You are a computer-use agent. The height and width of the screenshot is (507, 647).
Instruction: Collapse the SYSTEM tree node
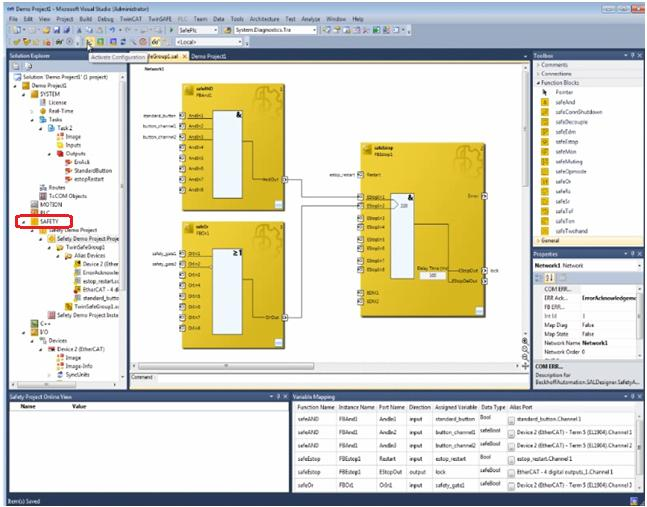click(x=24, y=94)
